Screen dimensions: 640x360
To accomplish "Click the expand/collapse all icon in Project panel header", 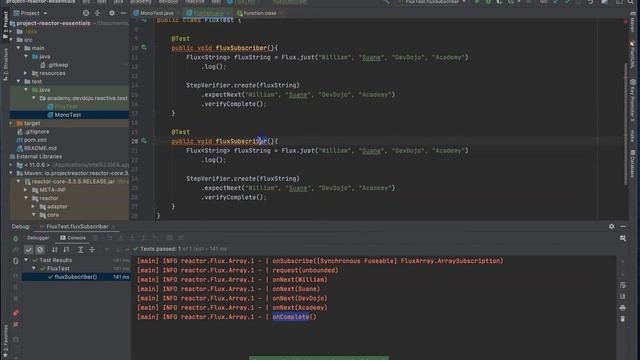I will click(98, 13).
